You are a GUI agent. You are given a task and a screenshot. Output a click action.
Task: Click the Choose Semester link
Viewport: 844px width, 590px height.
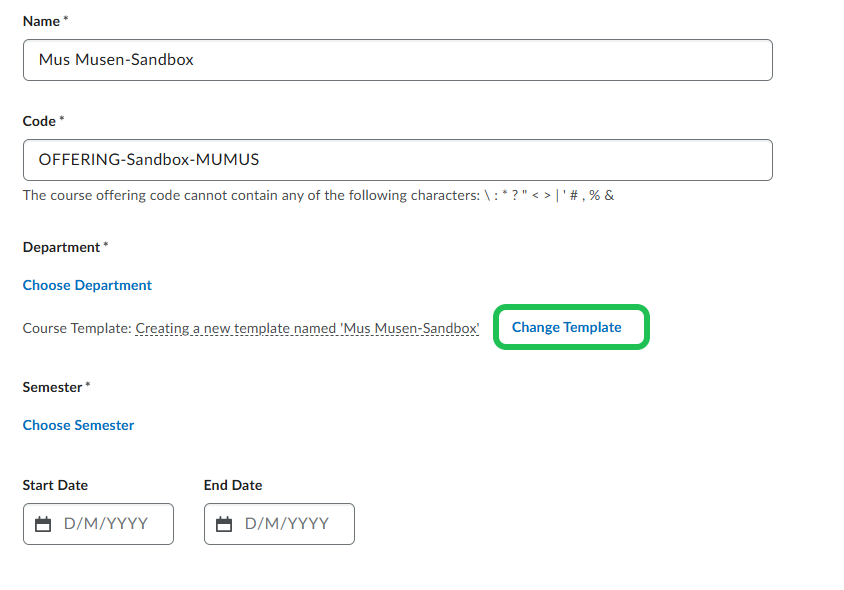click(78, 425)
